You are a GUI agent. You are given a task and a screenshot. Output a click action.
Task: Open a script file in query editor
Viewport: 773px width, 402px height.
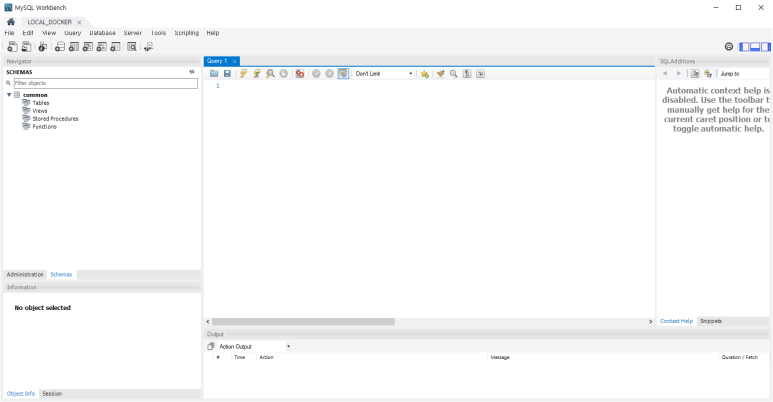pos(214,73)
